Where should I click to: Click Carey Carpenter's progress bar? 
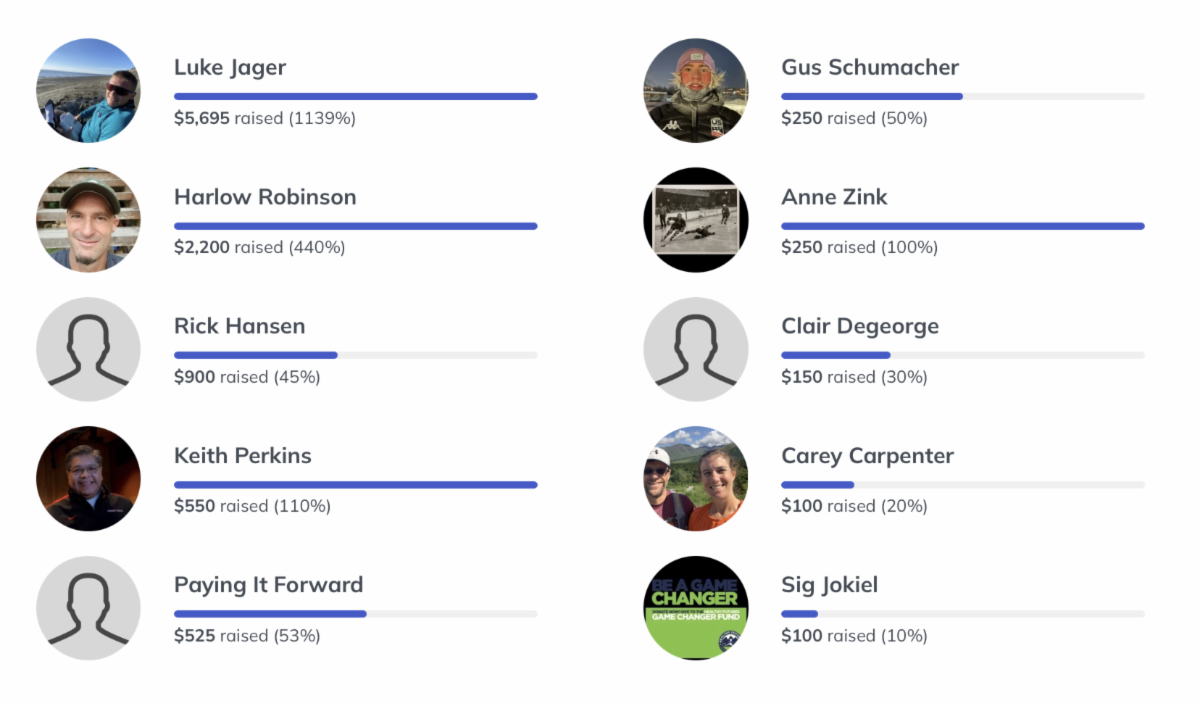point(962,485)
